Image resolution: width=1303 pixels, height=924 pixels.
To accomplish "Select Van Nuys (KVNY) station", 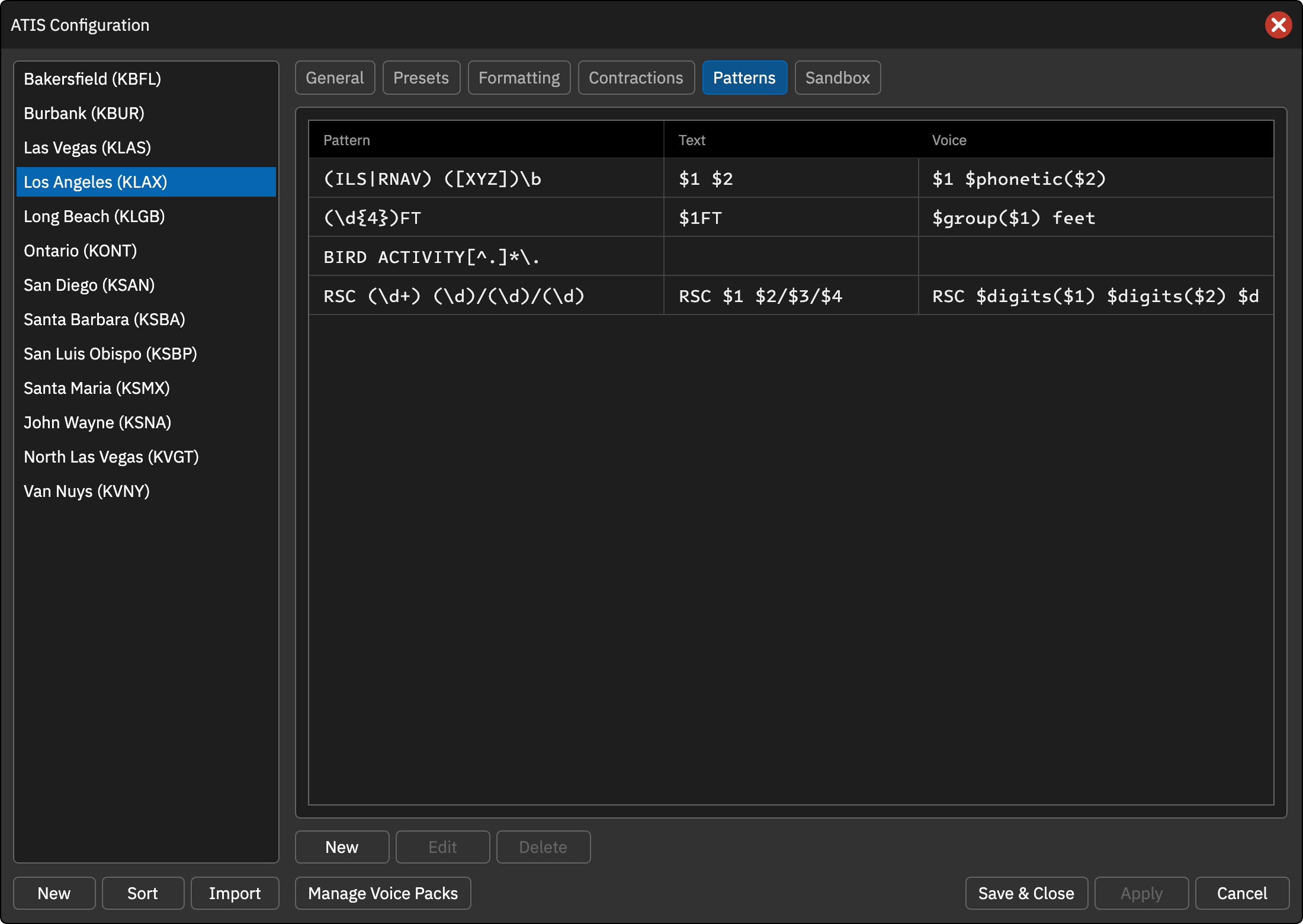I will [146, 491].
